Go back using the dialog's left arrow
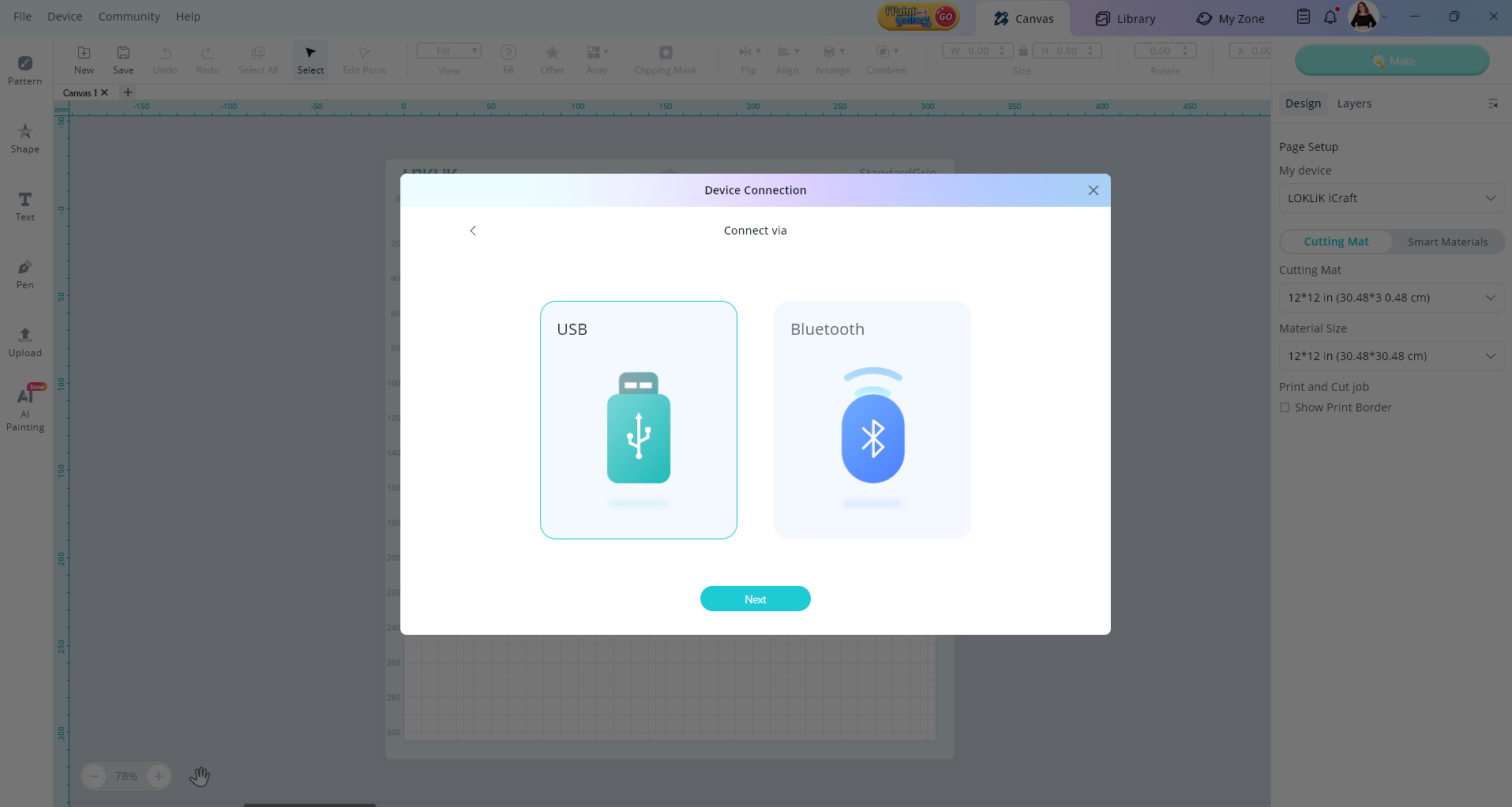 pos(473,231)
